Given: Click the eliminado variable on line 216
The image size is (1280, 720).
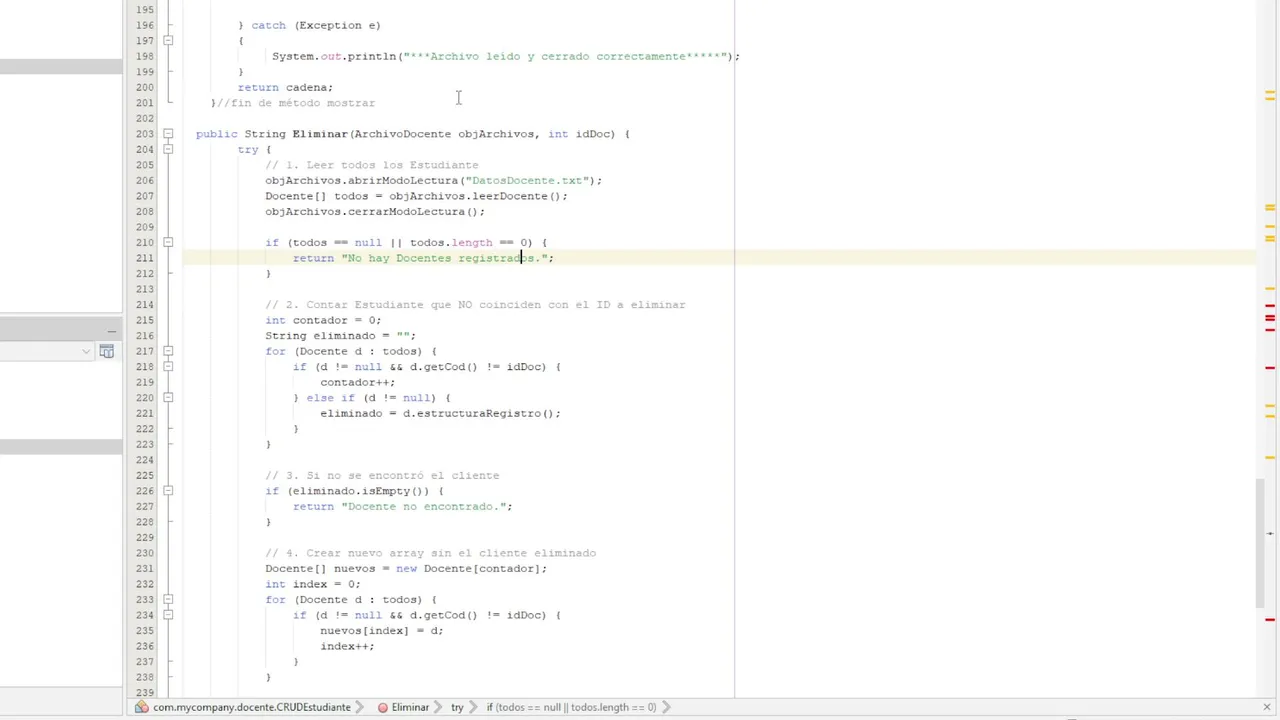Looking at the screenshot, I should tap(344, 336).
